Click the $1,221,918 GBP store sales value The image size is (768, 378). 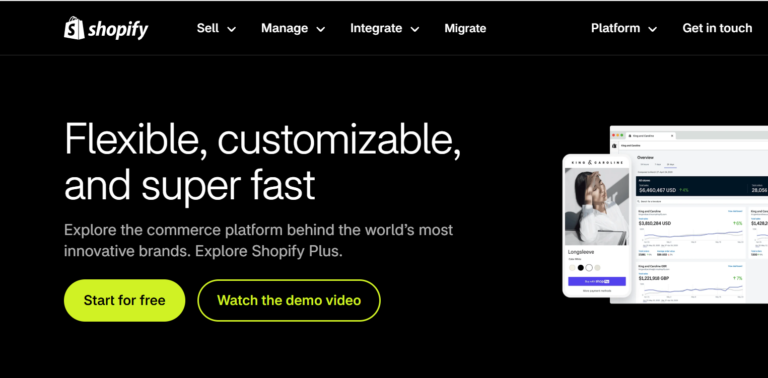(x=654, y=278)
